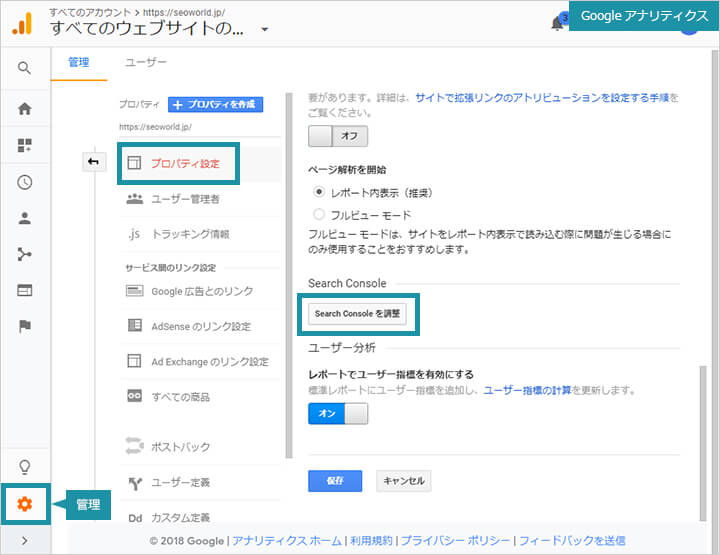Click the キャンセル button
The height and width of the screenshot is (555, 720).
click(x=404, y=481)
